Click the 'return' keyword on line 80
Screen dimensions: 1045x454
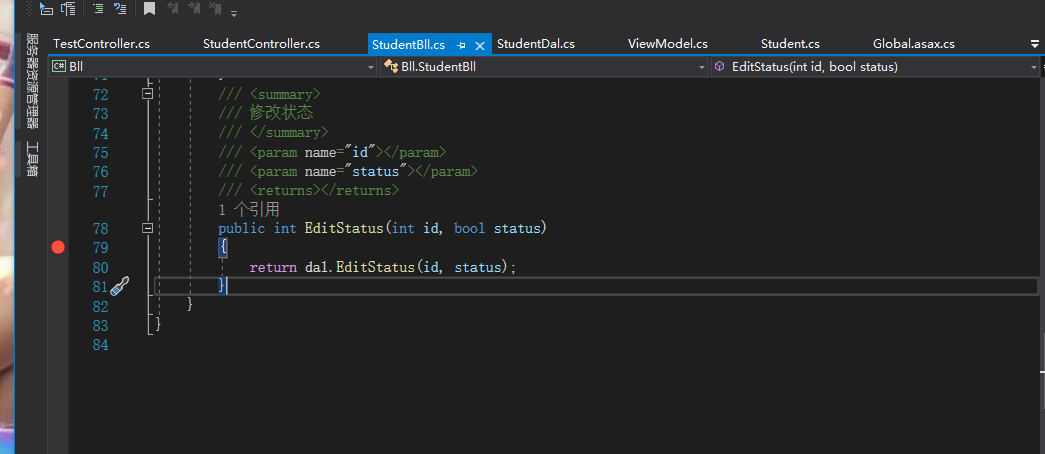(273, 267)
